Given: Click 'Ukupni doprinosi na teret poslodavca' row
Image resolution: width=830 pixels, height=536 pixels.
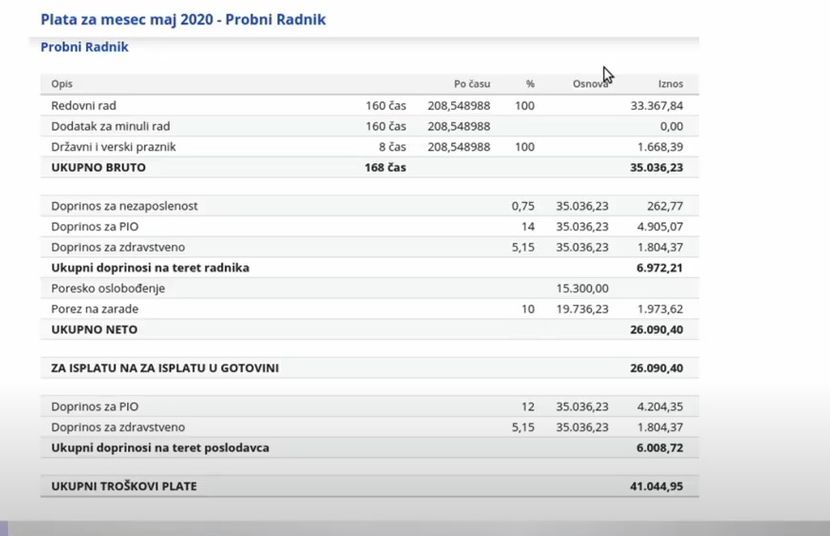Looking at the screenshot, I should 160,448.
